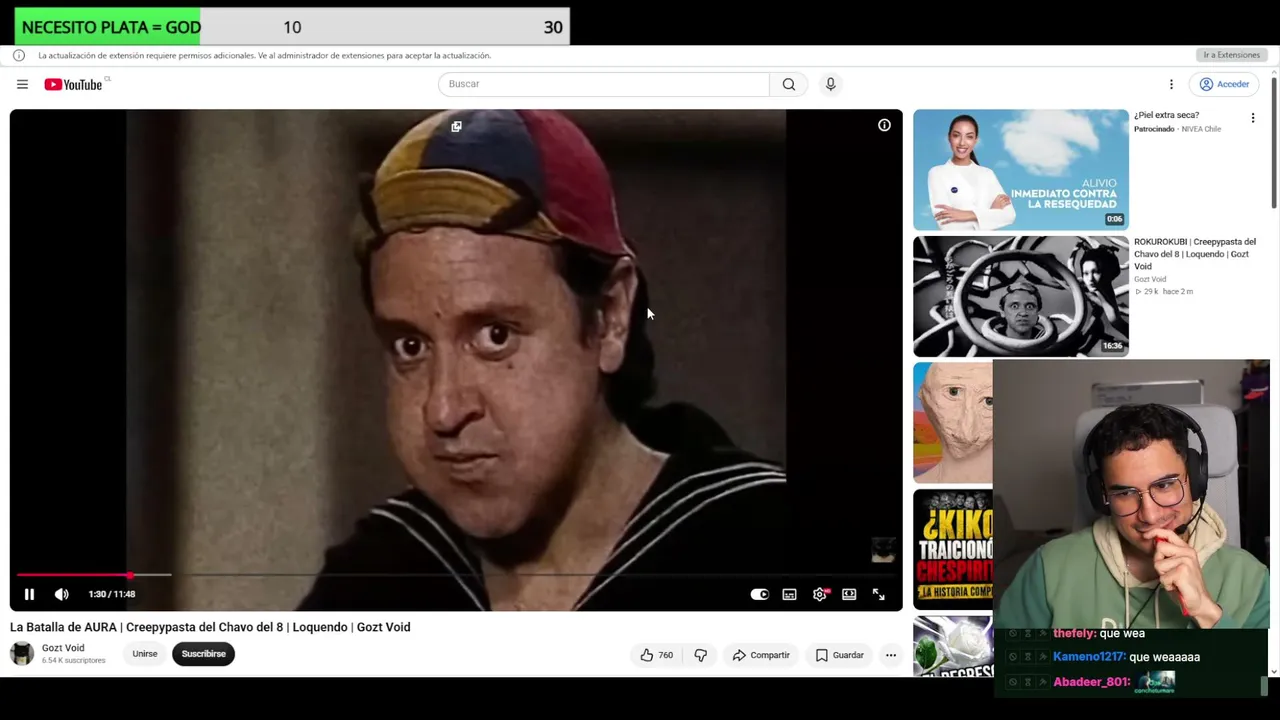The height and width of the screenshot is (720, 1280).
Task: Open more actions menu below the video
Action: (890, 655)
